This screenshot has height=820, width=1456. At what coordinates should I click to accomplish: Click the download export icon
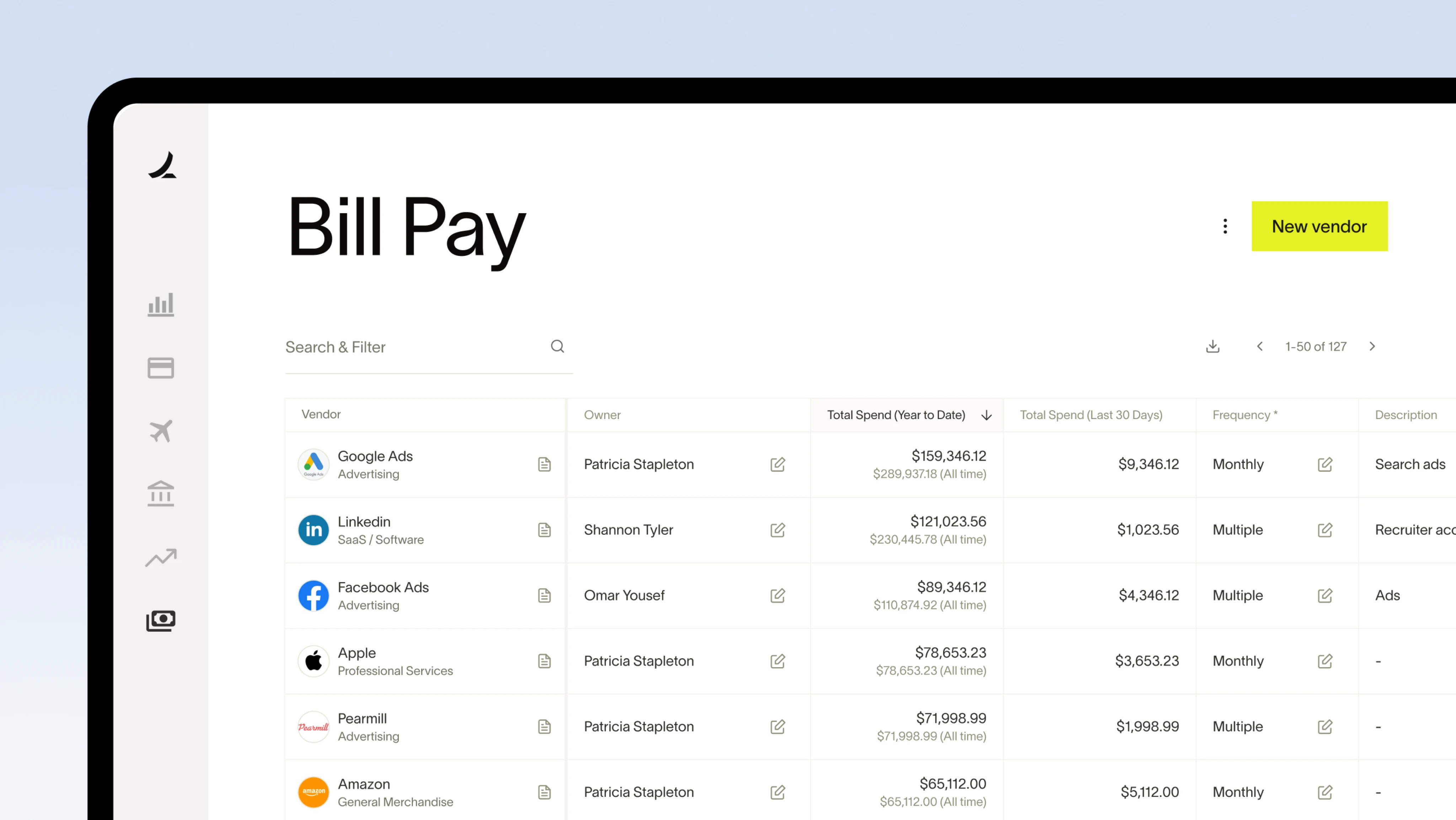tap(1213, 347)
